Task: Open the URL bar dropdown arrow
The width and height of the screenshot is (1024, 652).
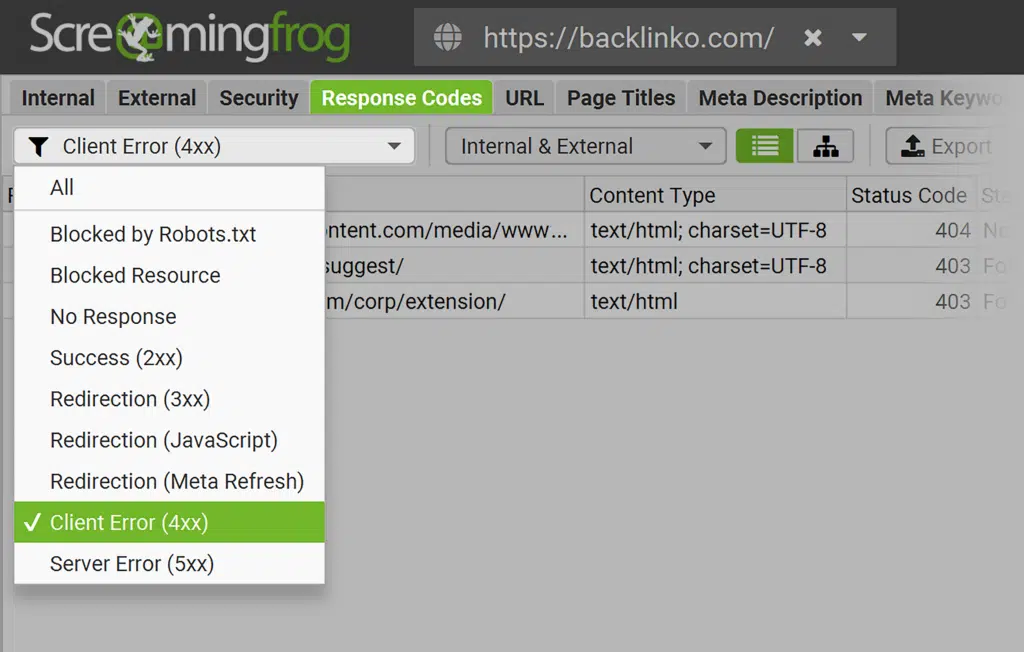Action: point(859,38)
